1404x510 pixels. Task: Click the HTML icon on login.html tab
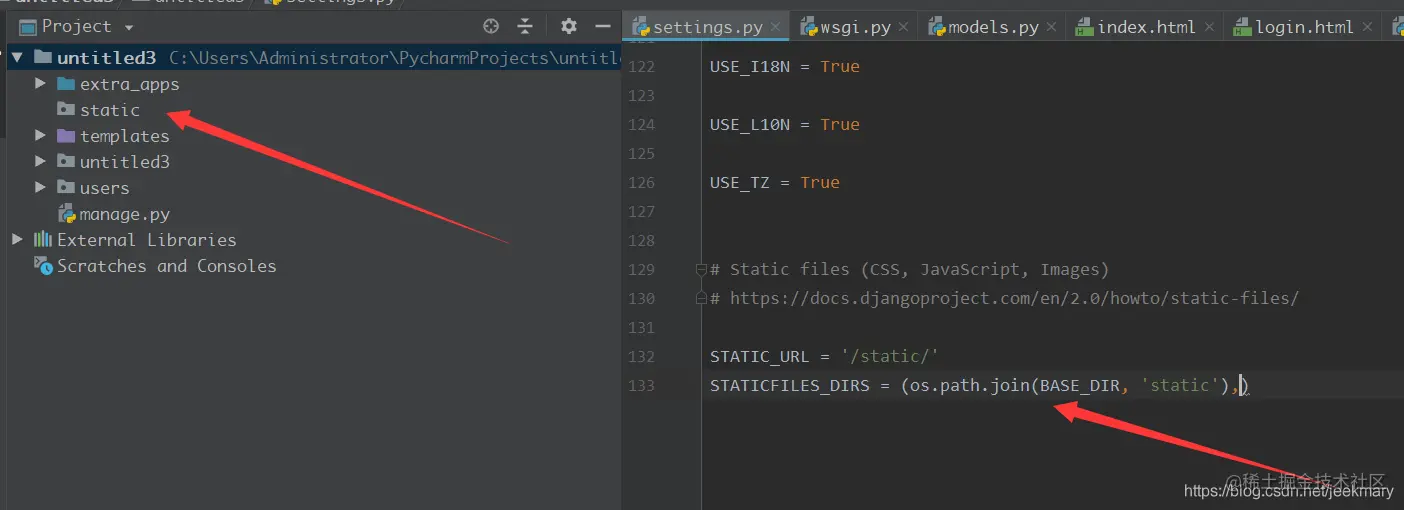(x=1242, y=28)
